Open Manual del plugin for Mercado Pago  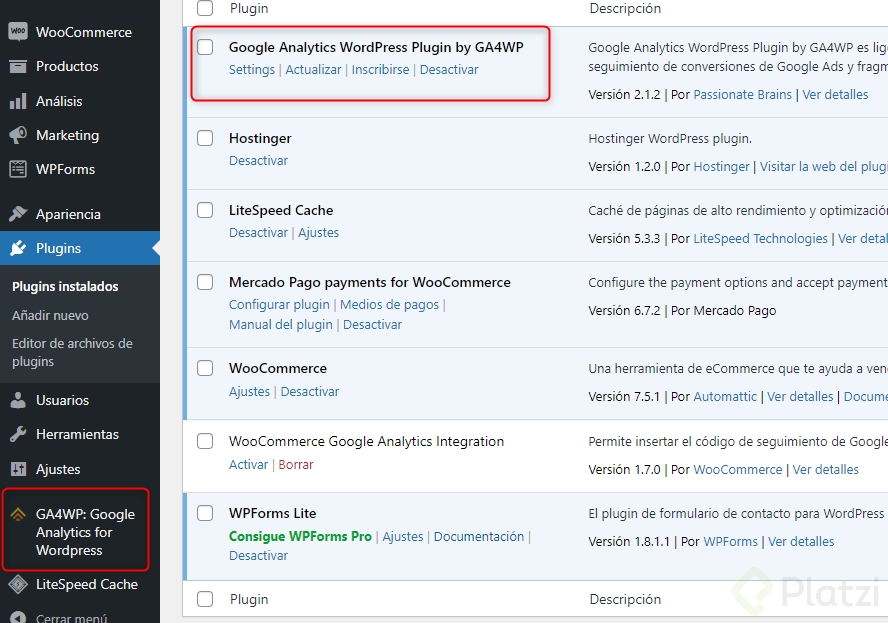point(280,325)
